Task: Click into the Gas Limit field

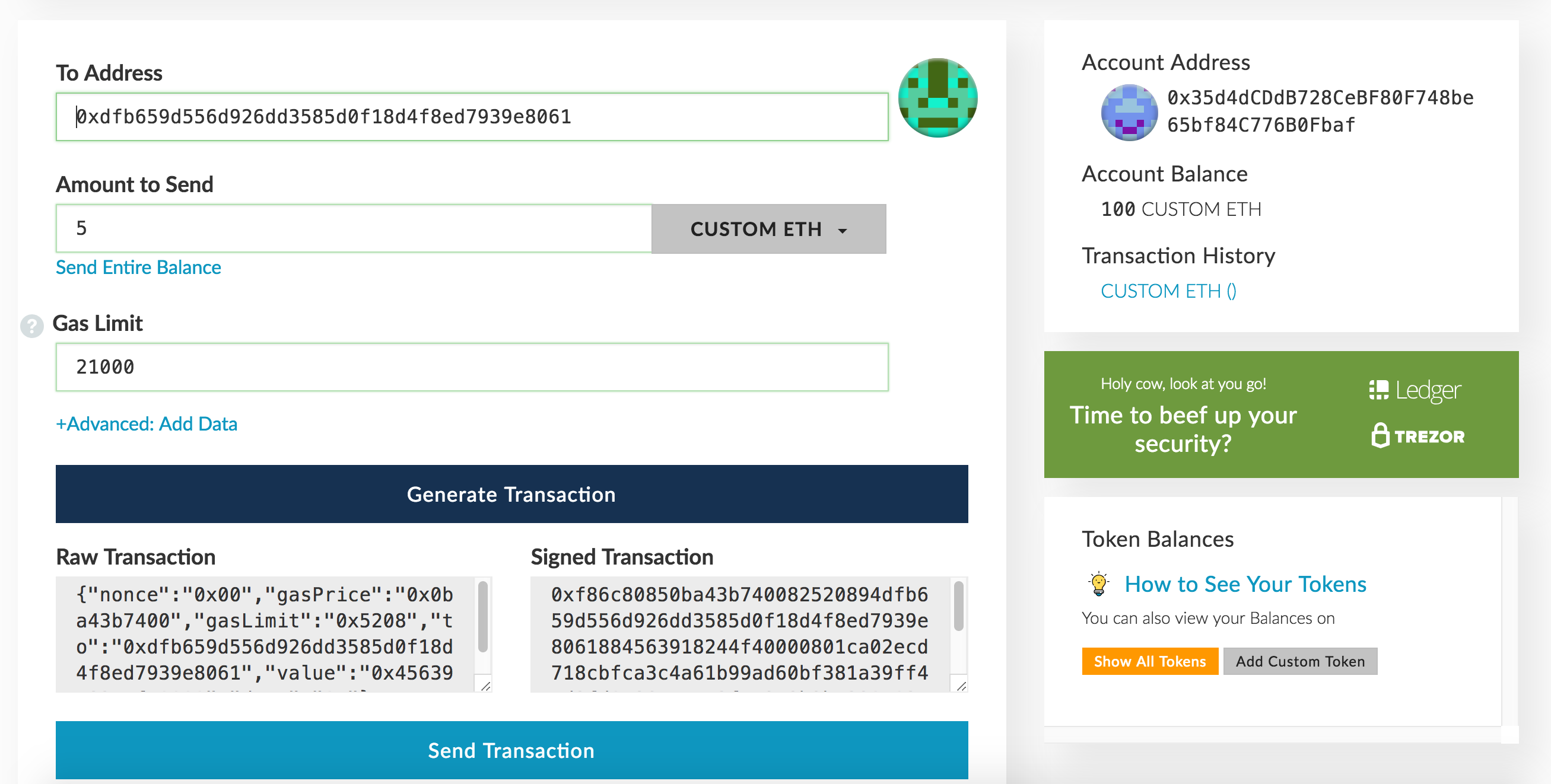Action: pos(472,367)
